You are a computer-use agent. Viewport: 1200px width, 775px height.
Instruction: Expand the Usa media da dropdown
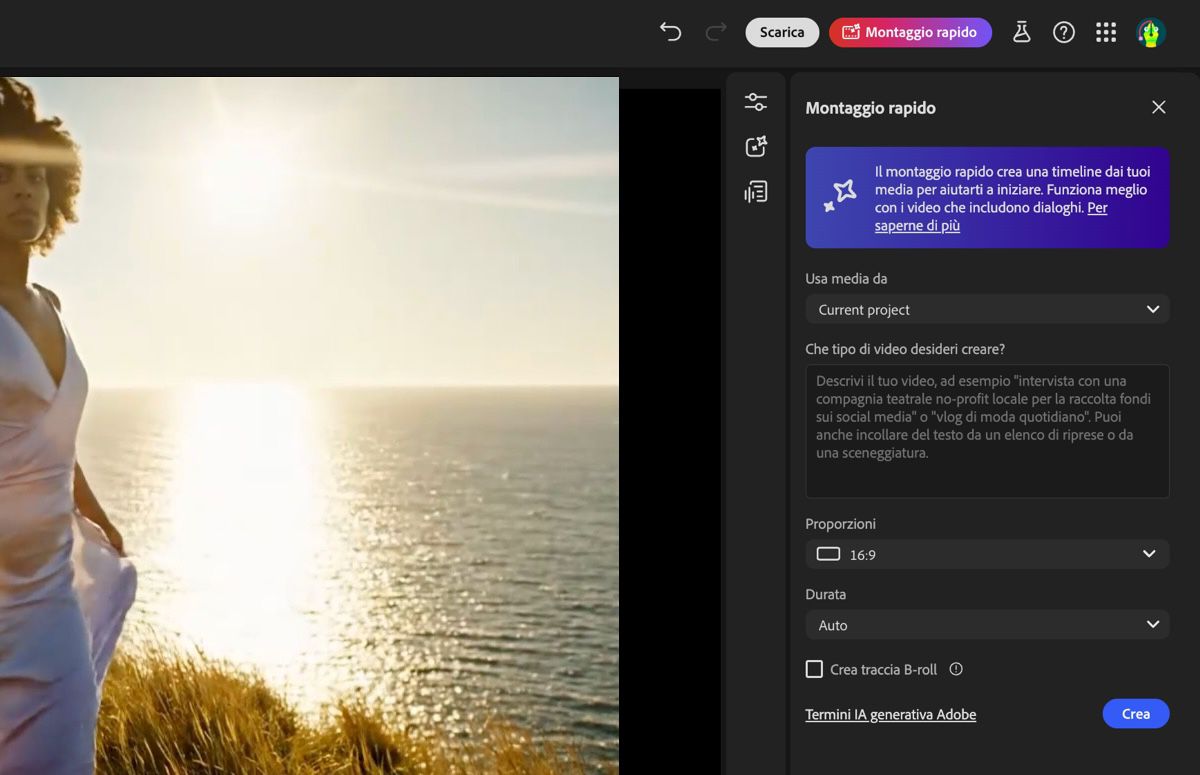[987, 309]
